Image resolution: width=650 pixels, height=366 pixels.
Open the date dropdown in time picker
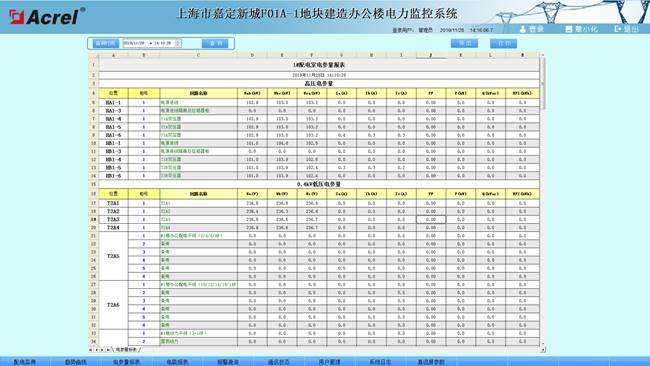click(x=150, y=43)
